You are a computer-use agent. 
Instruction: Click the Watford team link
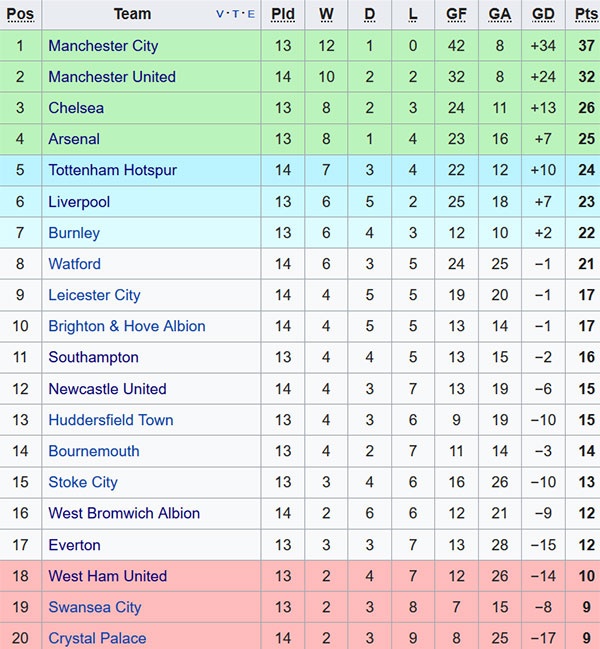point(74,264)
